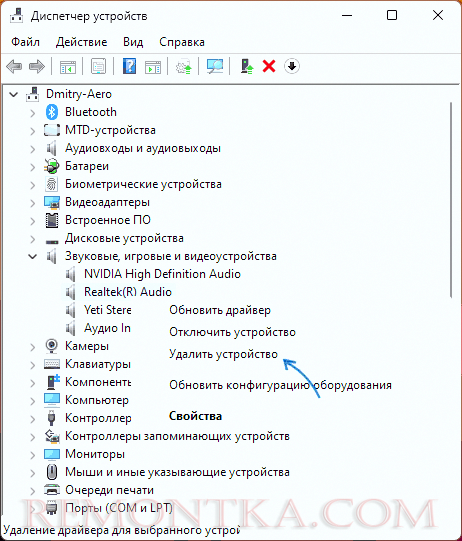
Task: Click the webcam icon beside Камеры
Action: pyautogui.click(x=52, y=346)
